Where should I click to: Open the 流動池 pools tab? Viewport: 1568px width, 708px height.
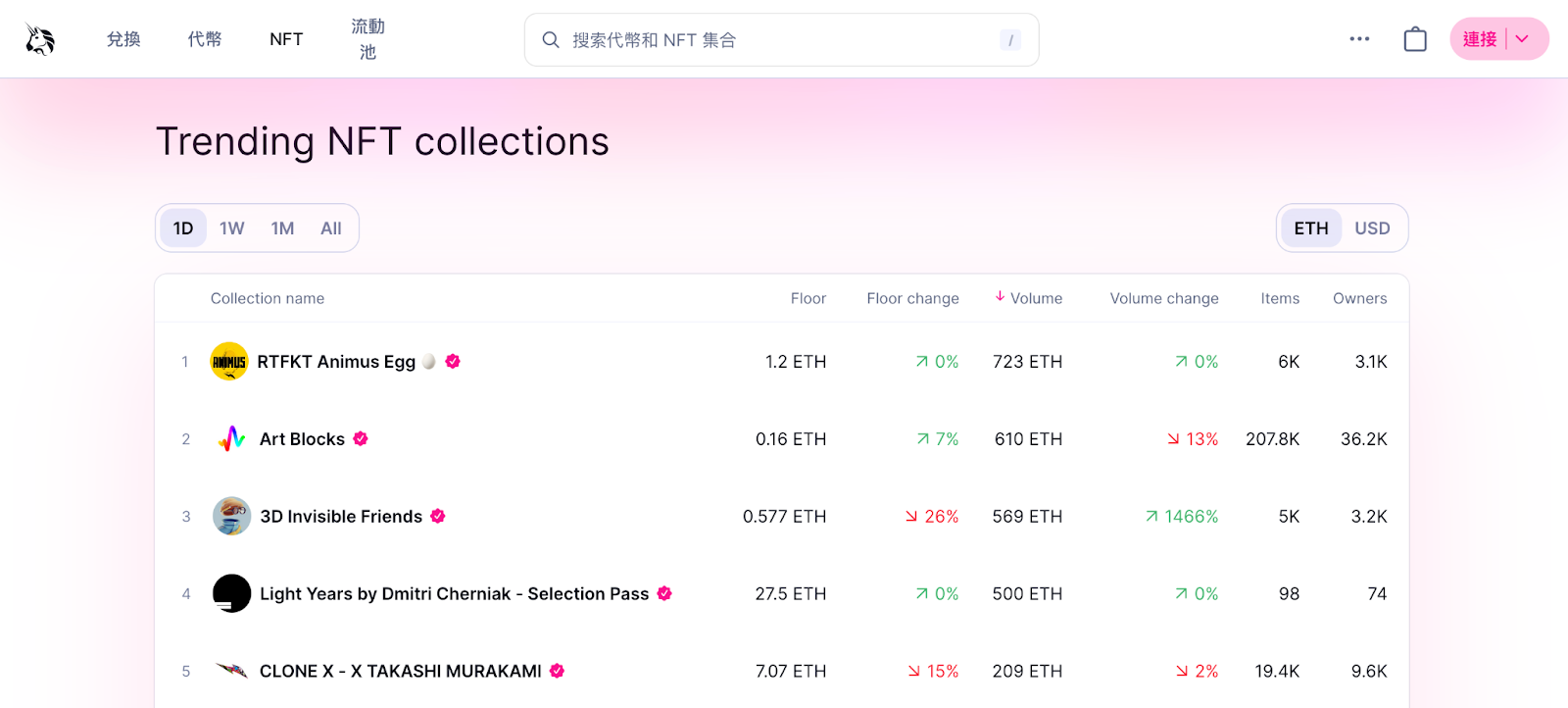tap(367, 39)
